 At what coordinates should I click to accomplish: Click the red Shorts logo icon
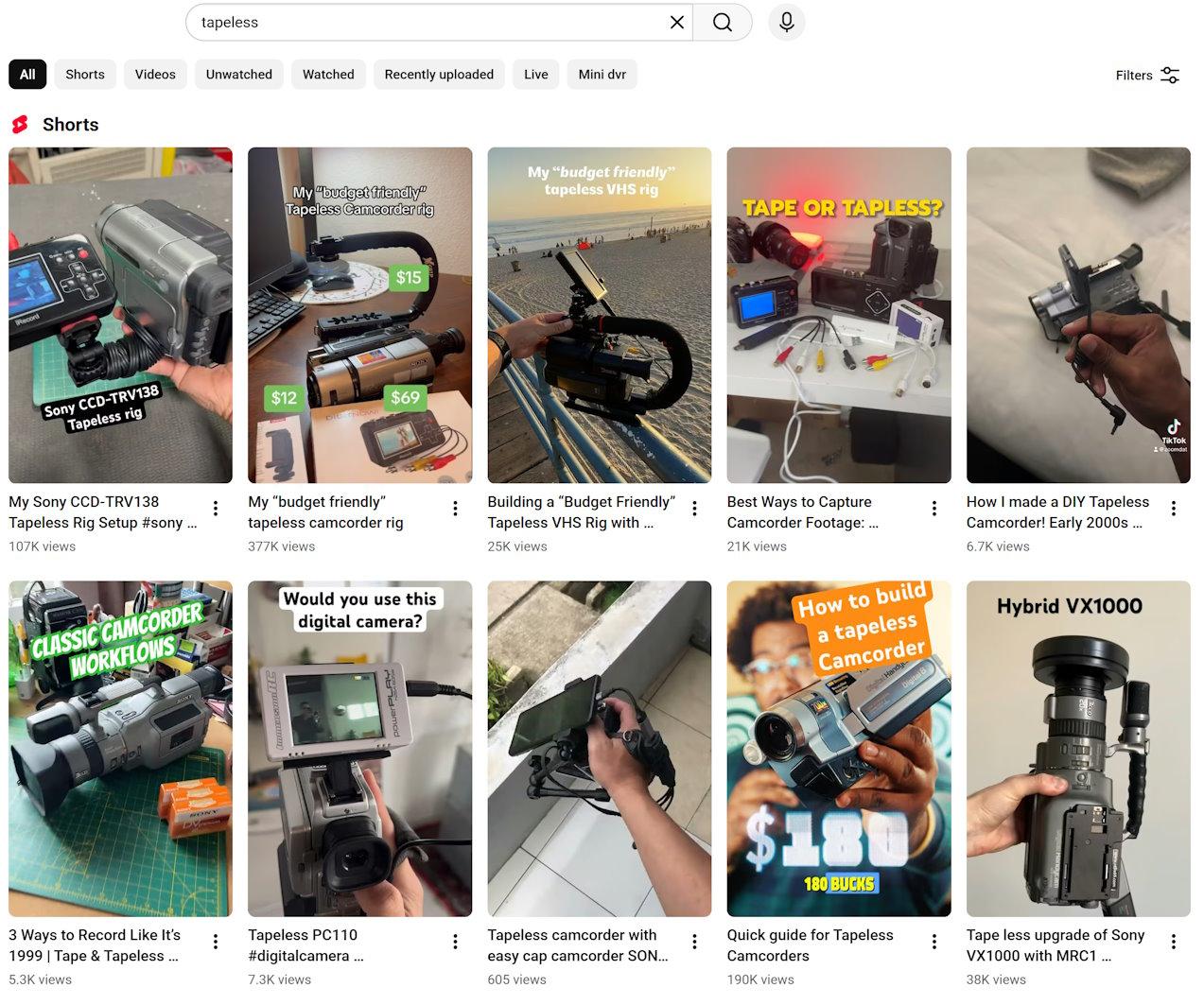pyautogui.click(x=20, y=125)
